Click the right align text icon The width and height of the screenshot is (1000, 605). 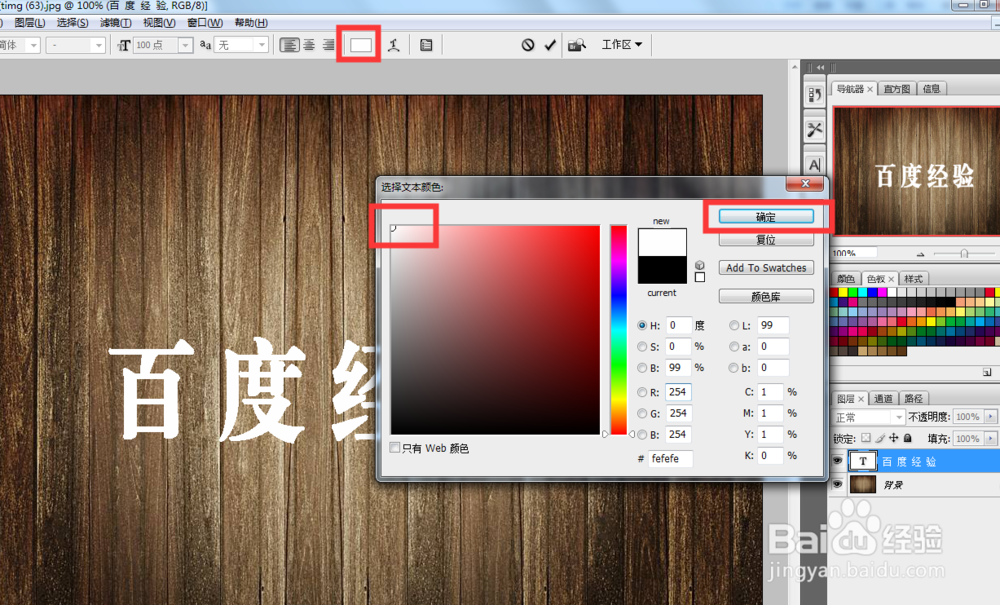coord(328,45)
